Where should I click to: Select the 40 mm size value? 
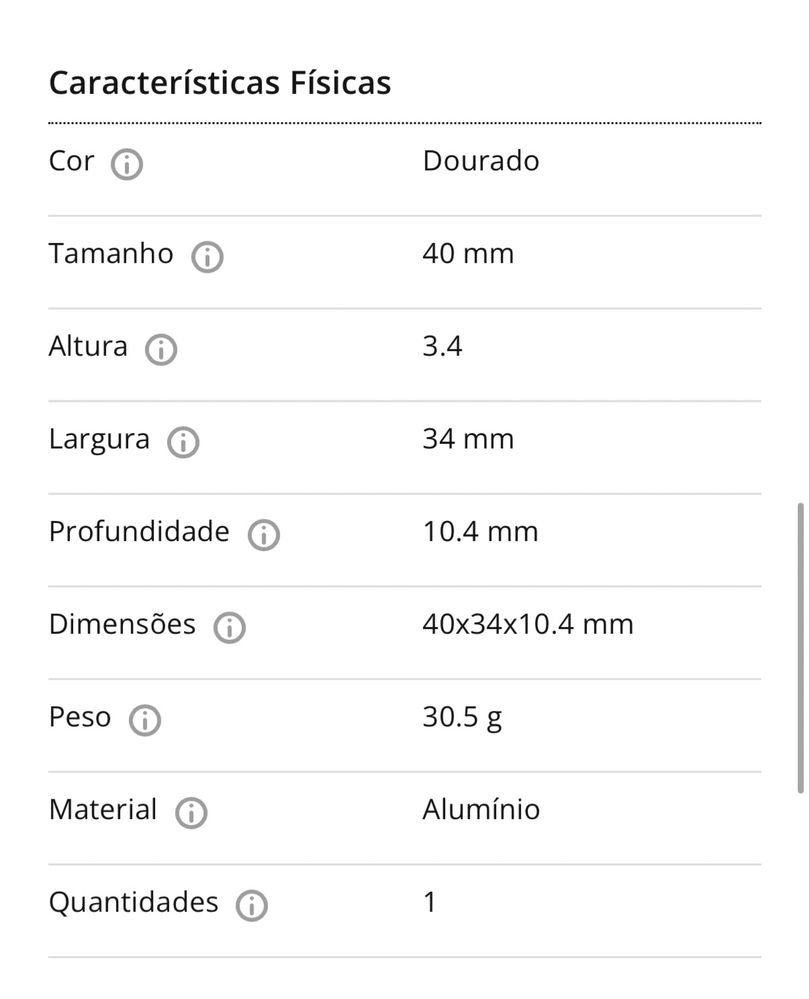click(x=468, y=254)
